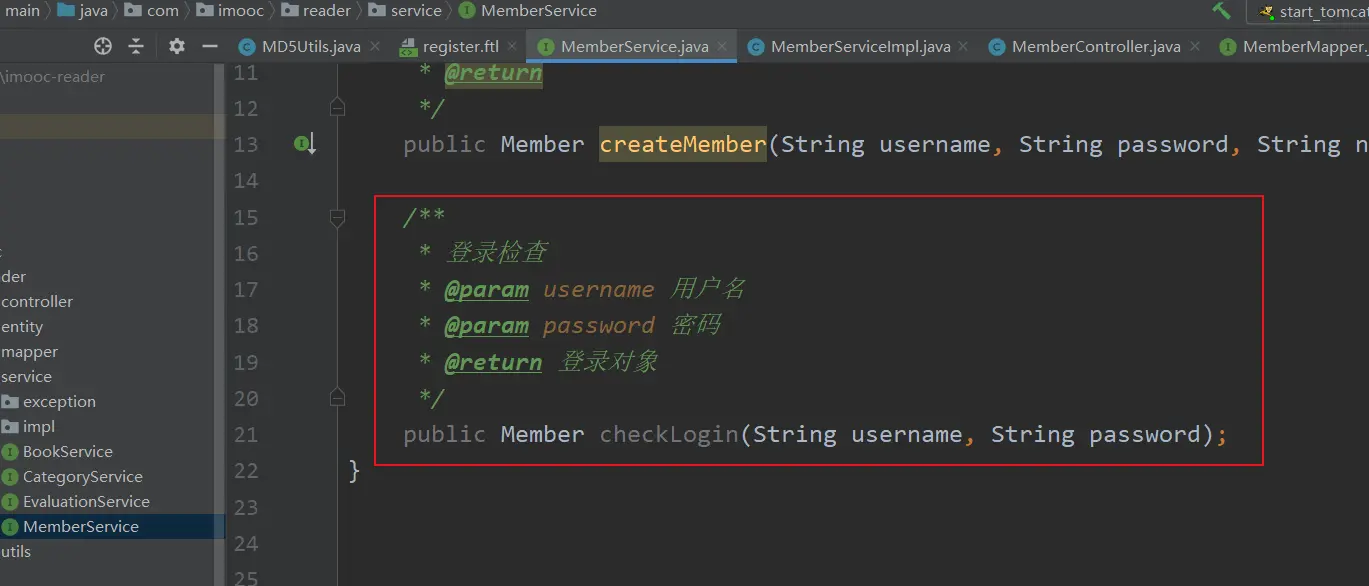Click the reader breadcrumb in navigation bar
The image size is (1369, 586).
click(326, 11)
